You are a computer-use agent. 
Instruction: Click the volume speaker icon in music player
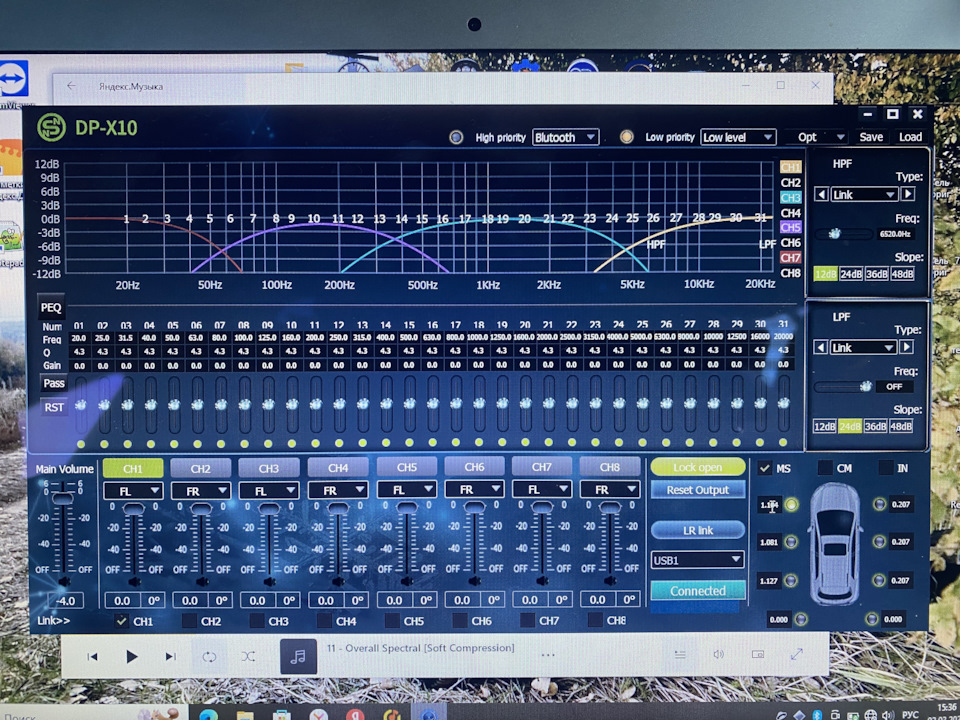[719, 654]
